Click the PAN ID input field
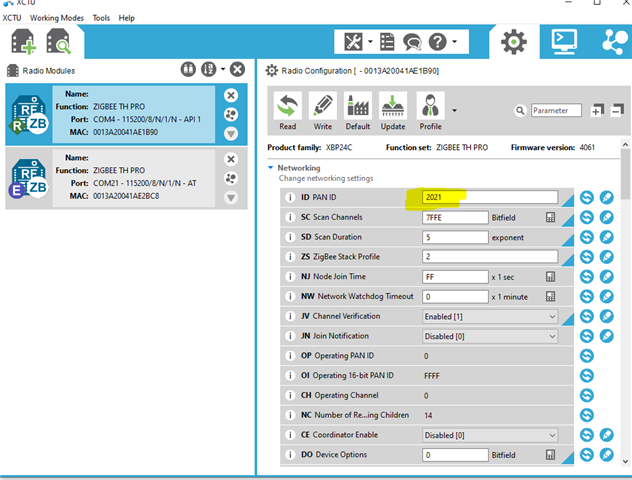Image resolution: width=632 pixels, height=480 pixels. (490, 197)
